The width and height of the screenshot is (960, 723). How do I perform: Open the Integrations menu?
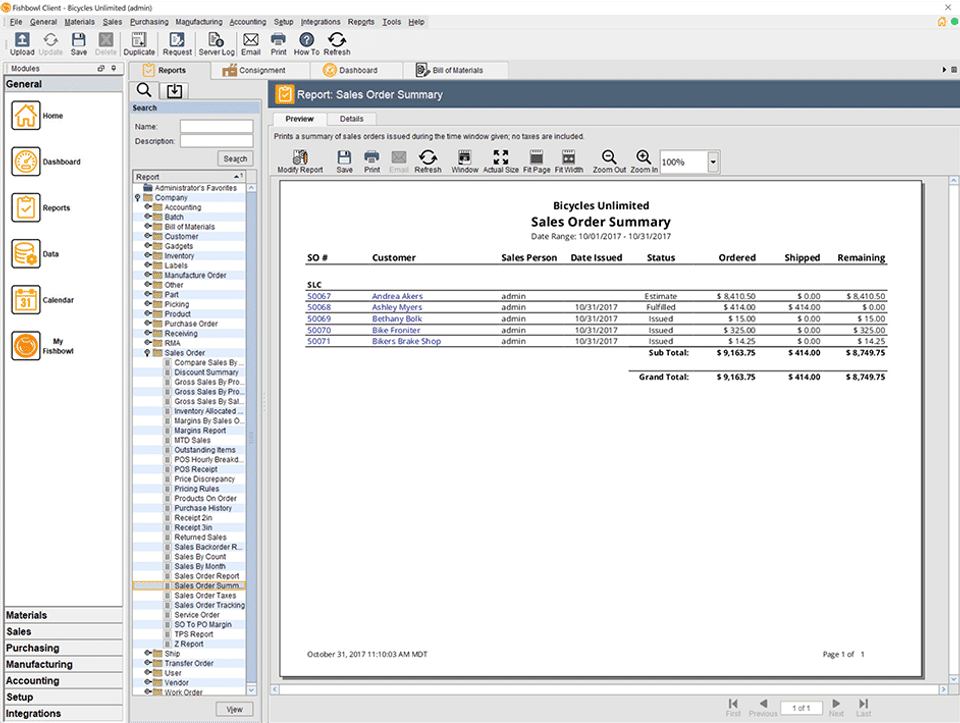[x=320, y=22]
